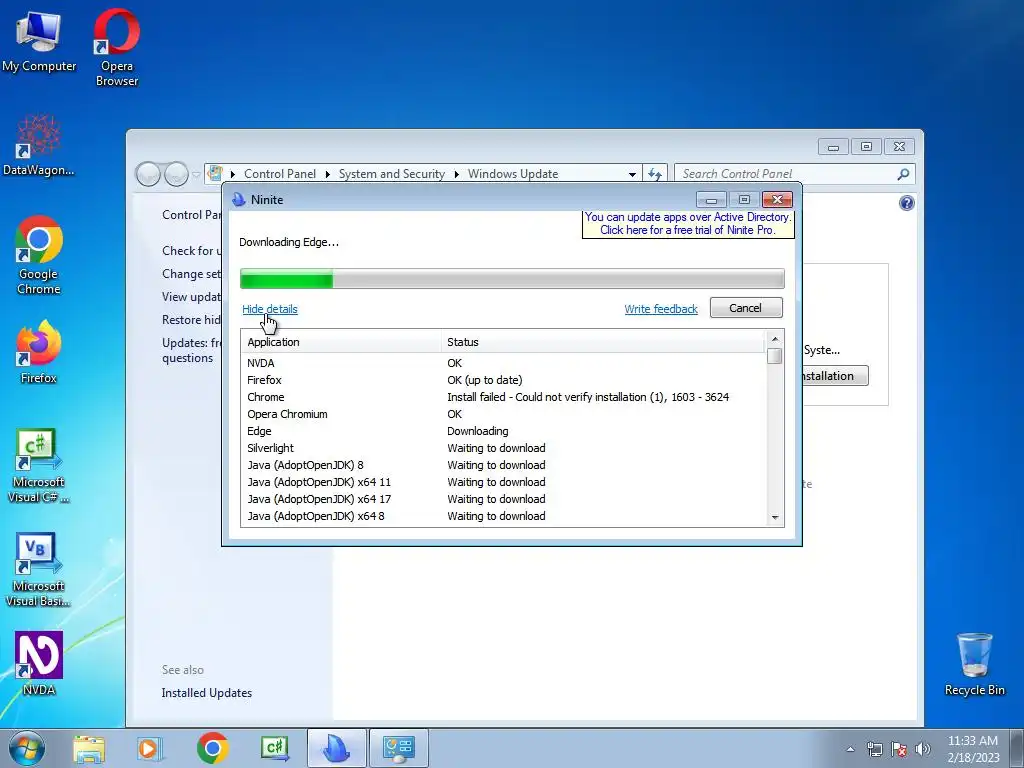Open File Explorer from taskbar
This screenshot has height=768, width=1024.
tap(89, 748)
